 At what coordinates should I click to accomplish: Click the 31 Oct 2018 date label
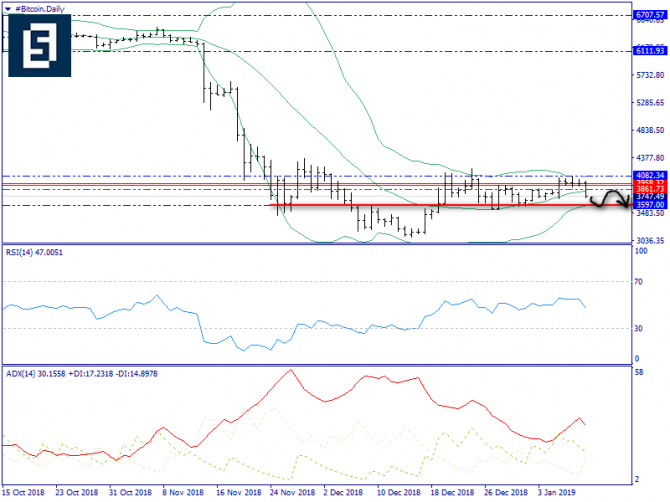coord(130,493)
